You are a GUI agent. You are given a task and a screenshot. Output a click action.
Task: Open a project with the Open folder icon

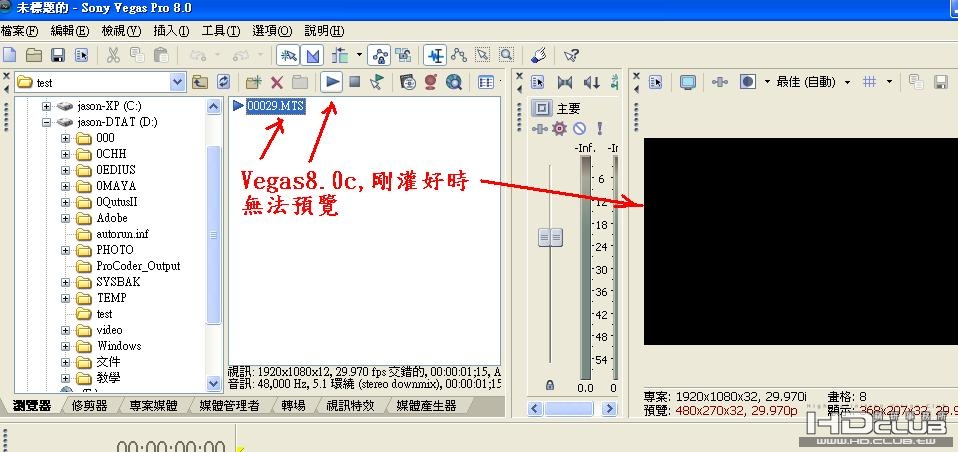tap(34, 55)
